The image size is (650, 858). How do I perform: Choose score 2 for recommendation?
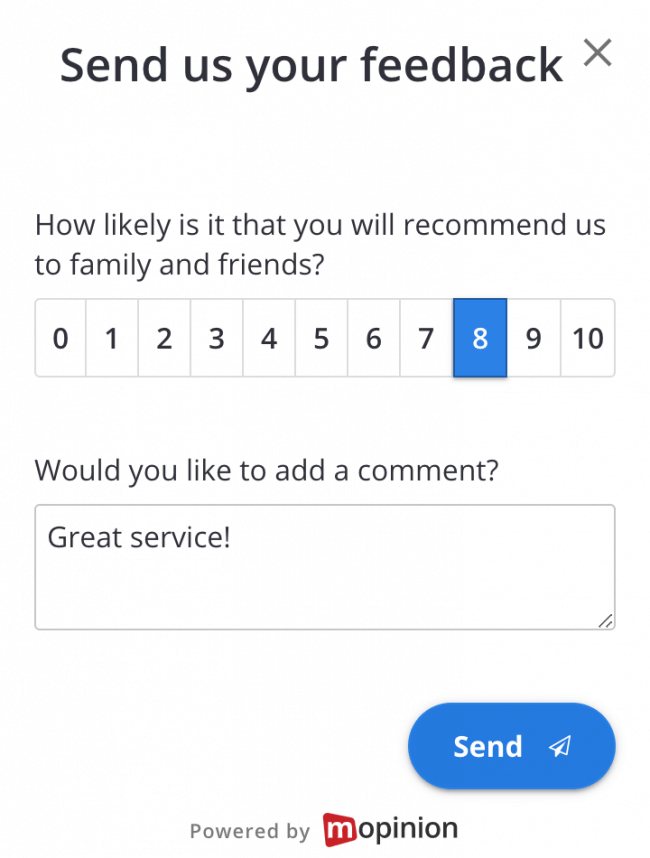(164, 338)
